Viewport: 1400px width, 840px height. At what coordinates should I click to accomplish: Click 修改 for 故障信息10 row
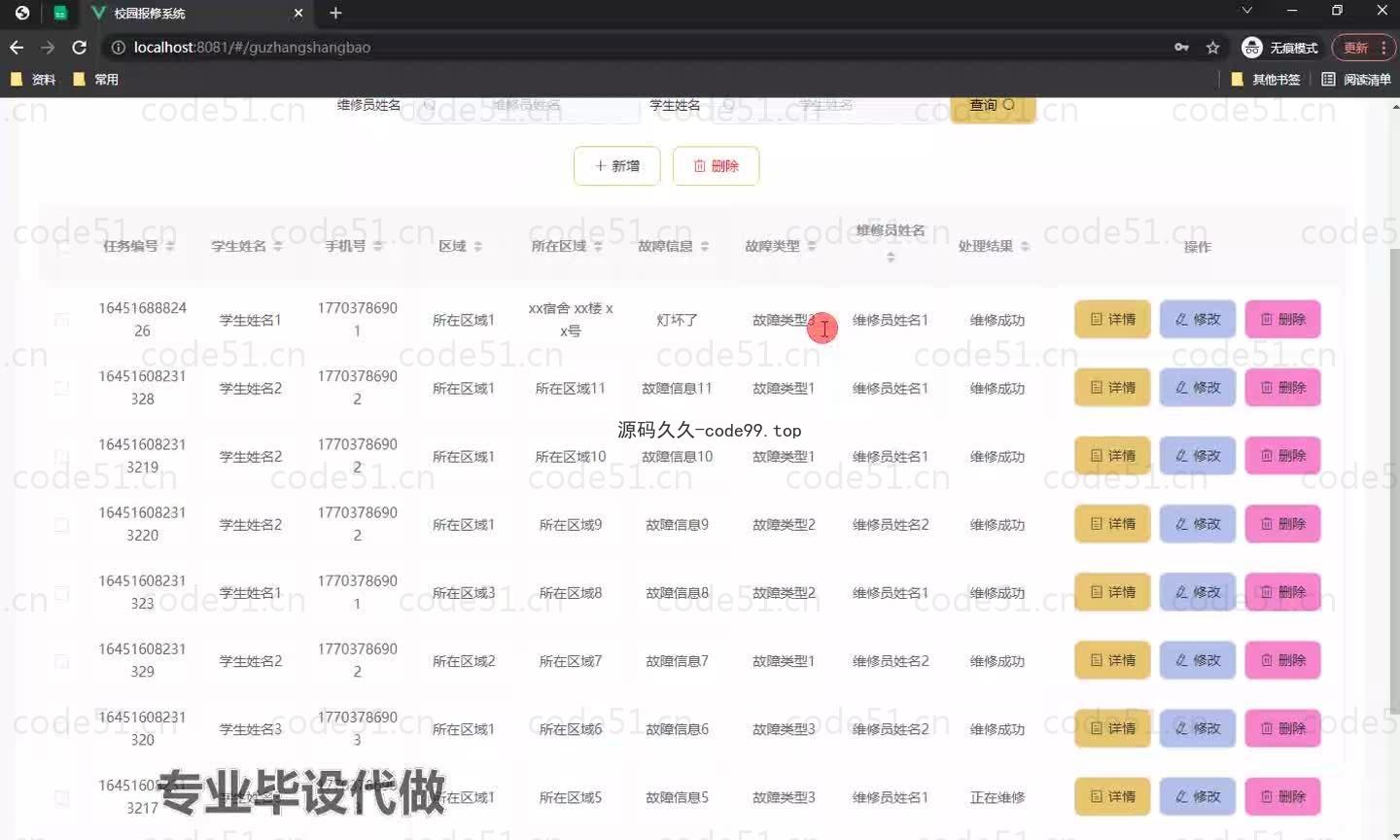coord(1198,455)
